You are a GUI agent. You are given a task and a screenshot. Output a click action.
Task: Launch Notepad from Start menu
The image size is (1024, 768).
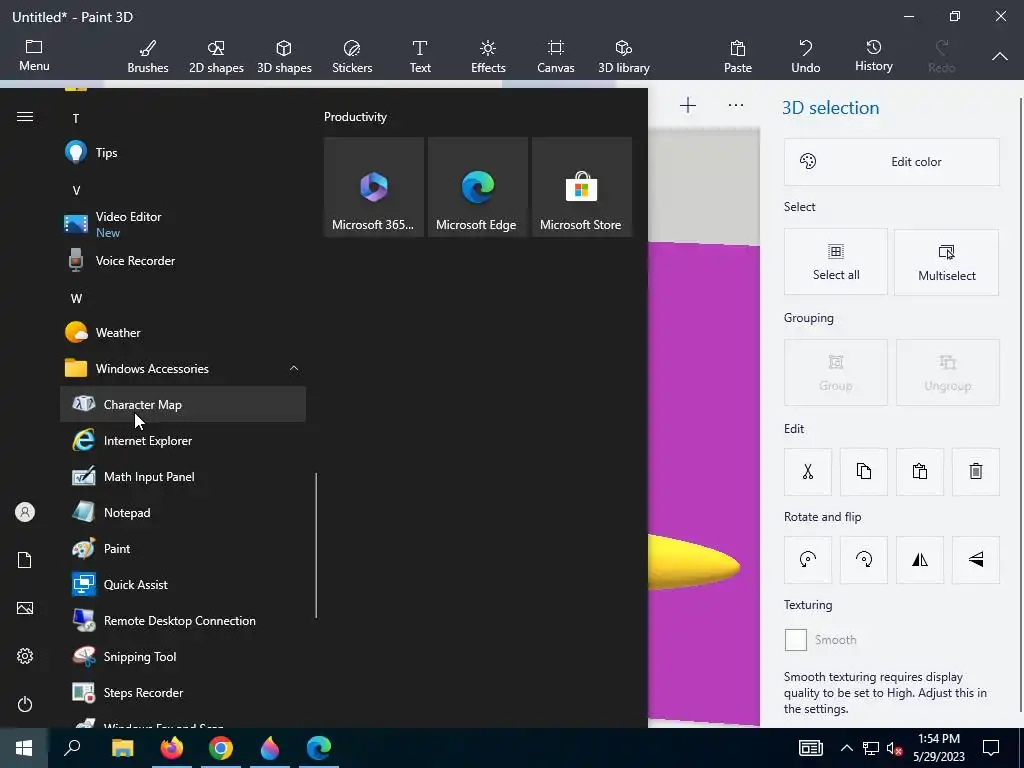[x=183, y=513]
